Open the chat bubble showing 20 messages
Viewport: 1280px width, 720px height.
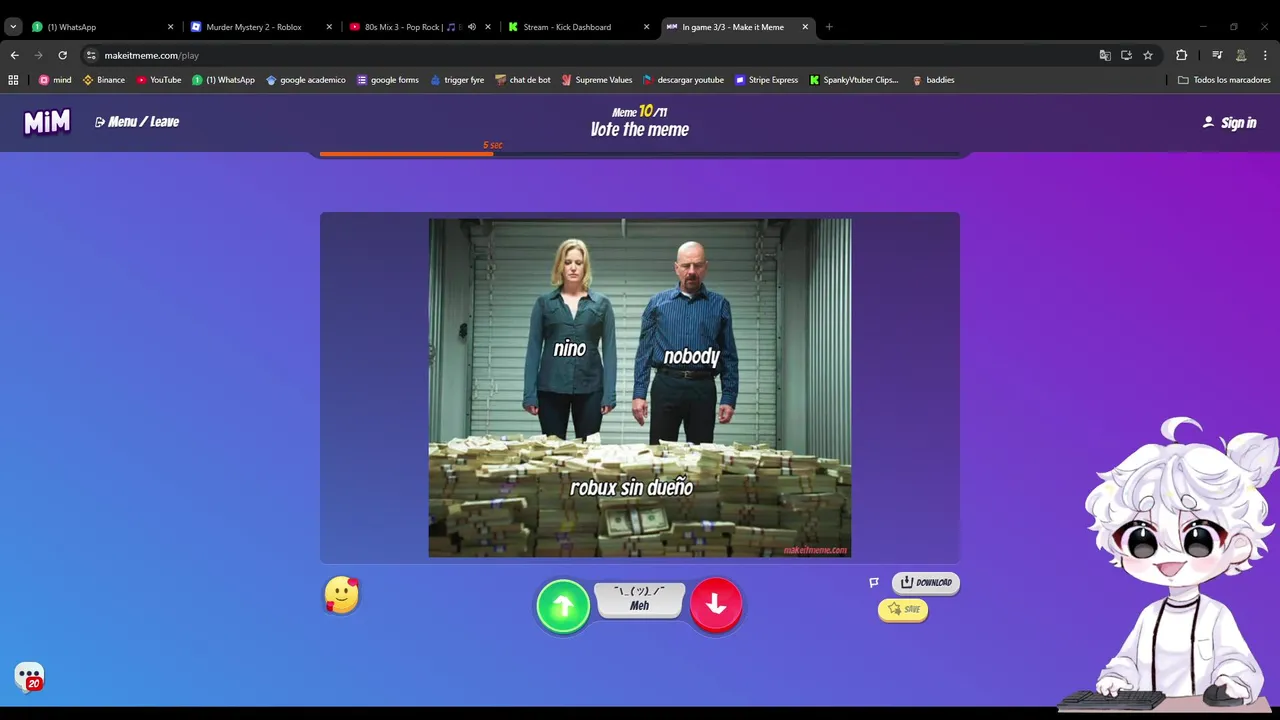coord(29,677)
